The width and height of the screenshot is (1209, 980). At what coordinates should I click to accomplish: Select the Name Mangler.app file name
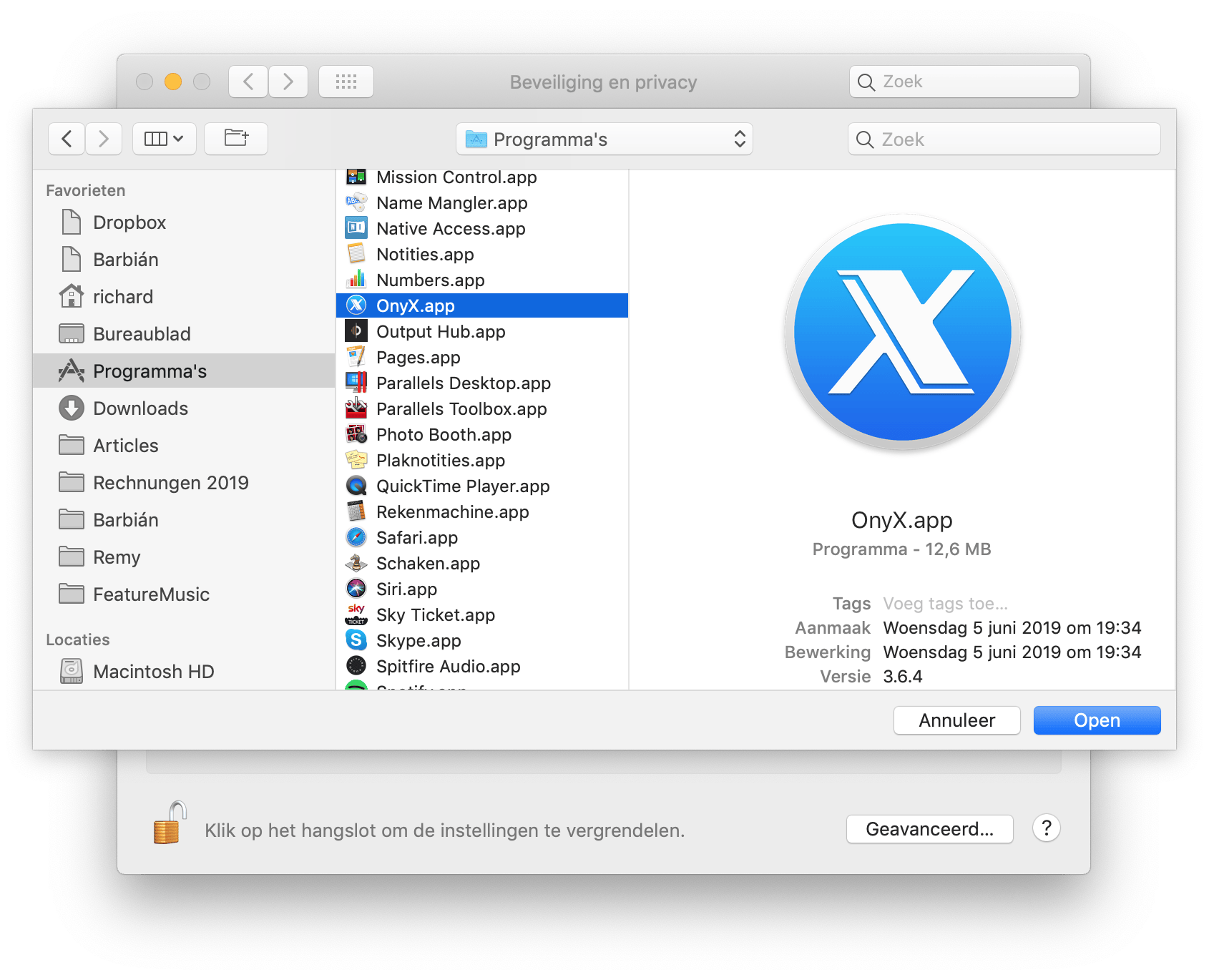[452, 202]
